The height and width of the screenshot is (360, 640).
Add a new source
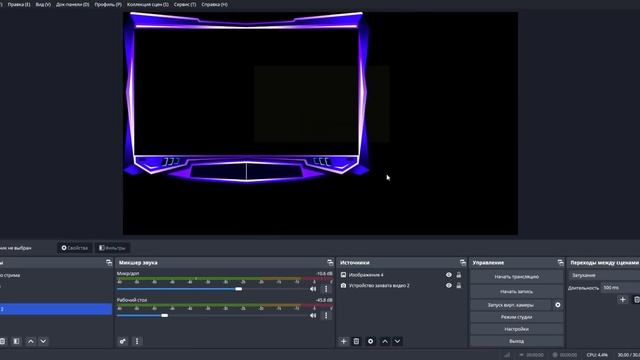click(344, 341)
